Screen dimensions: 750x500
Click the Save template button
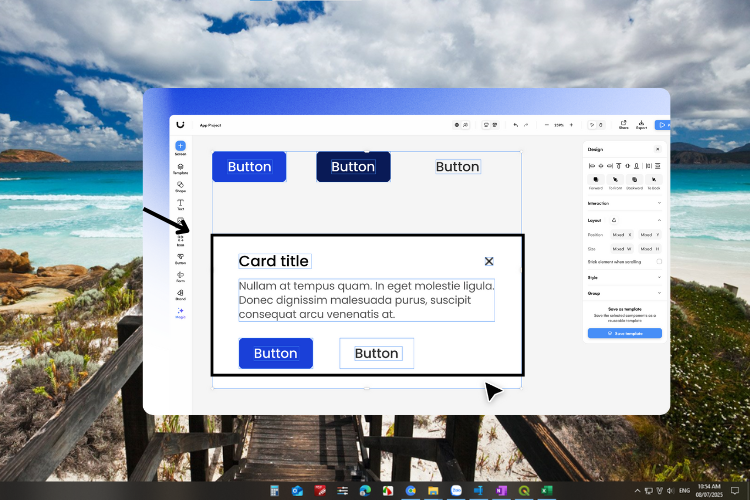coord(625,333)
